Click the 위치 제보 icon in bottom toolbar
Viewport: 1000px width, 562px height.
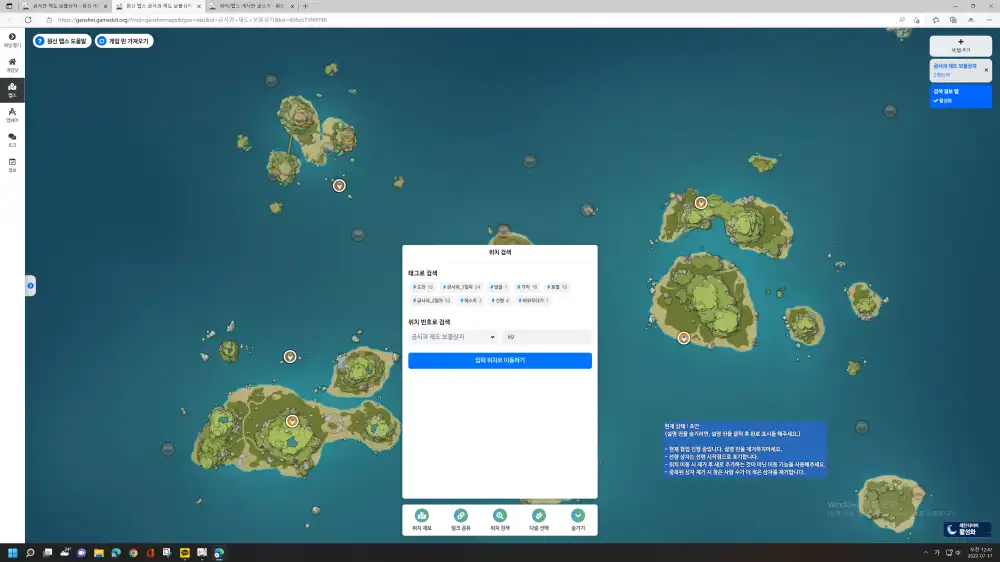point(422,516)
